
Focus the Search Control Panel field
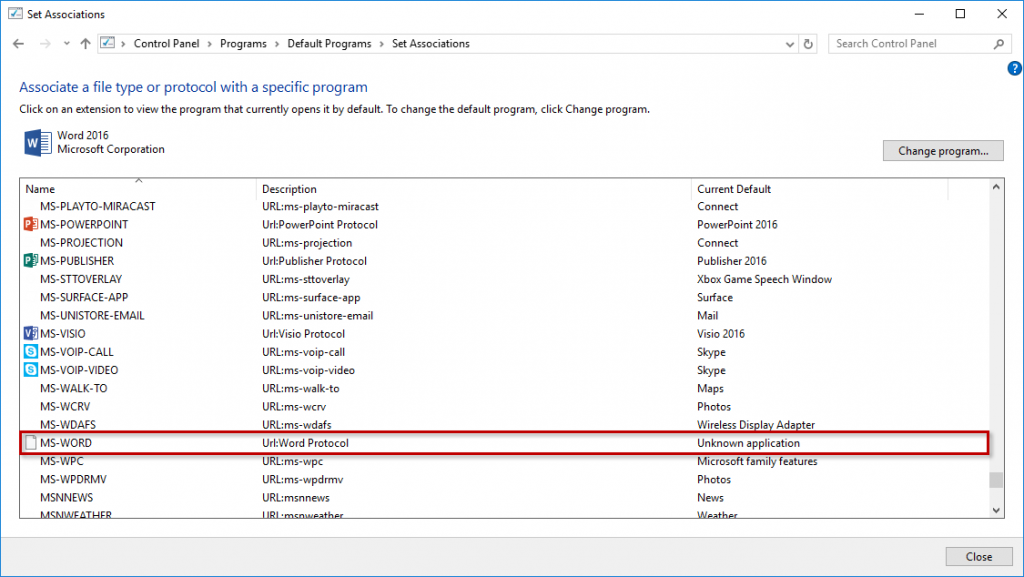(912, 44)
